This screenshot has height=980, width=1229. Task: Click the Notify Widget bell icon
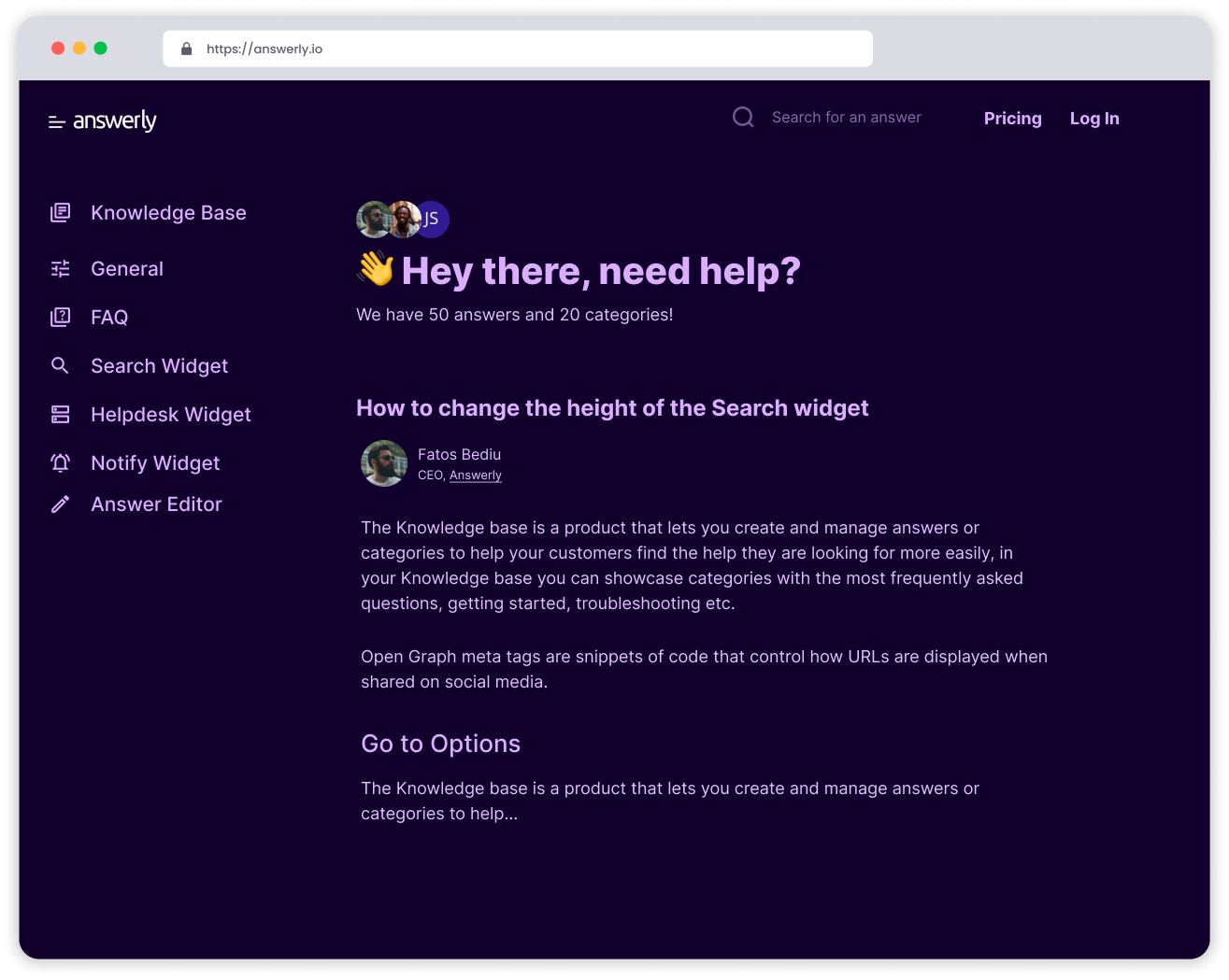[60, 462]
